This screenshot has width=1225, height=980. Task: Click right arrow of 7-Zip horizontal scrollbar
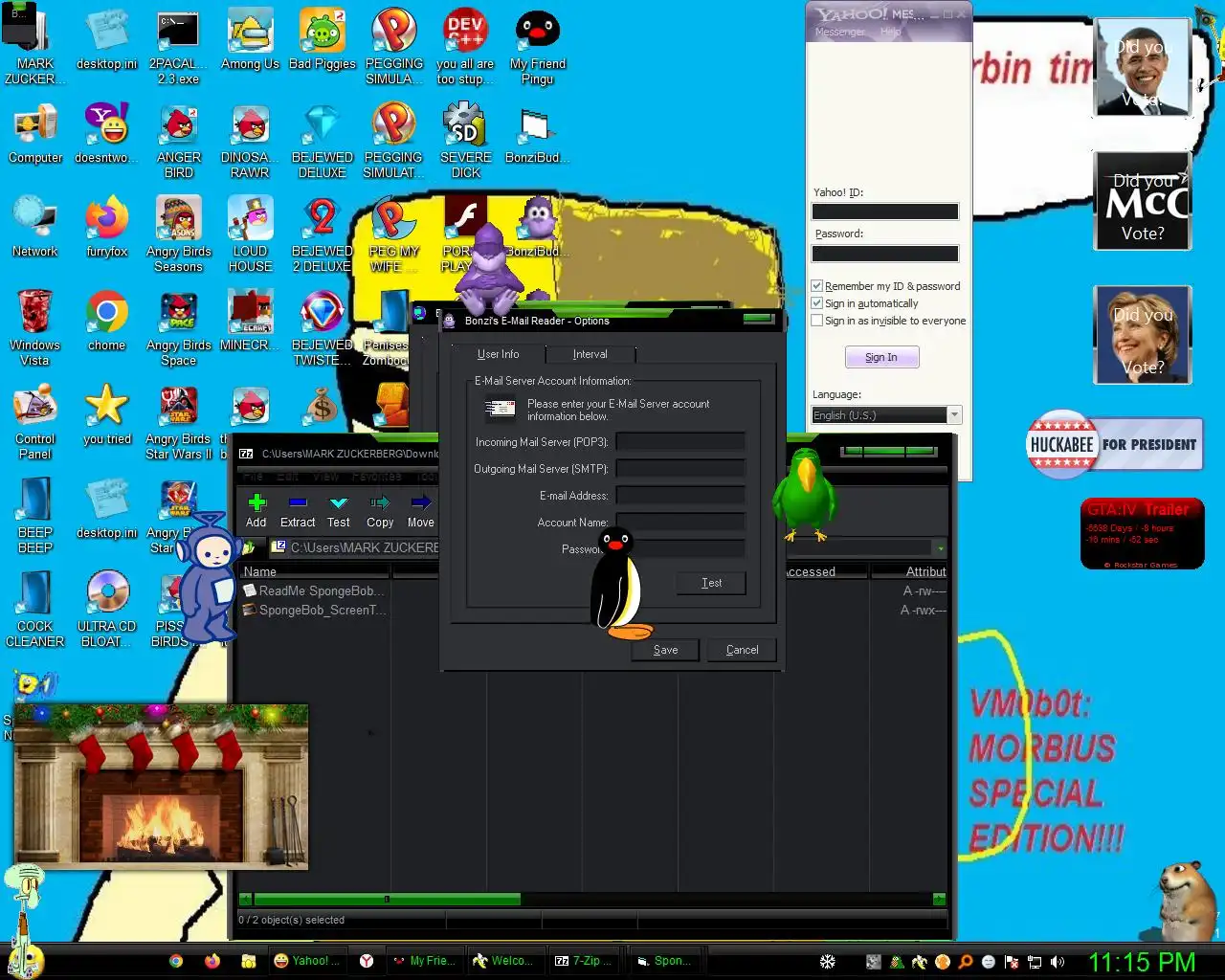939,899
